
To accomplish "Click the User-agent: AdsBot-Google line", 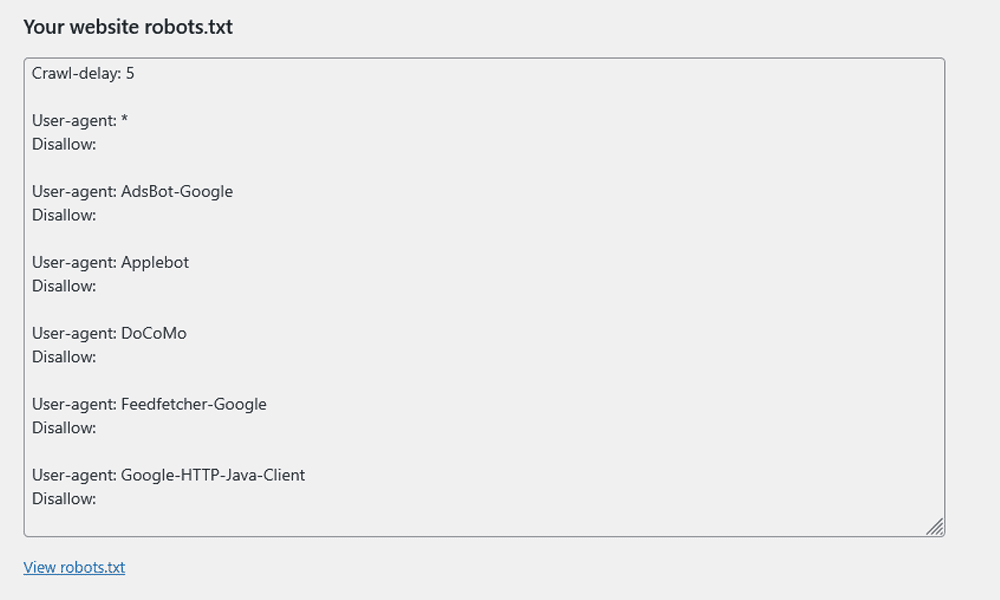I will coord(132,192).
